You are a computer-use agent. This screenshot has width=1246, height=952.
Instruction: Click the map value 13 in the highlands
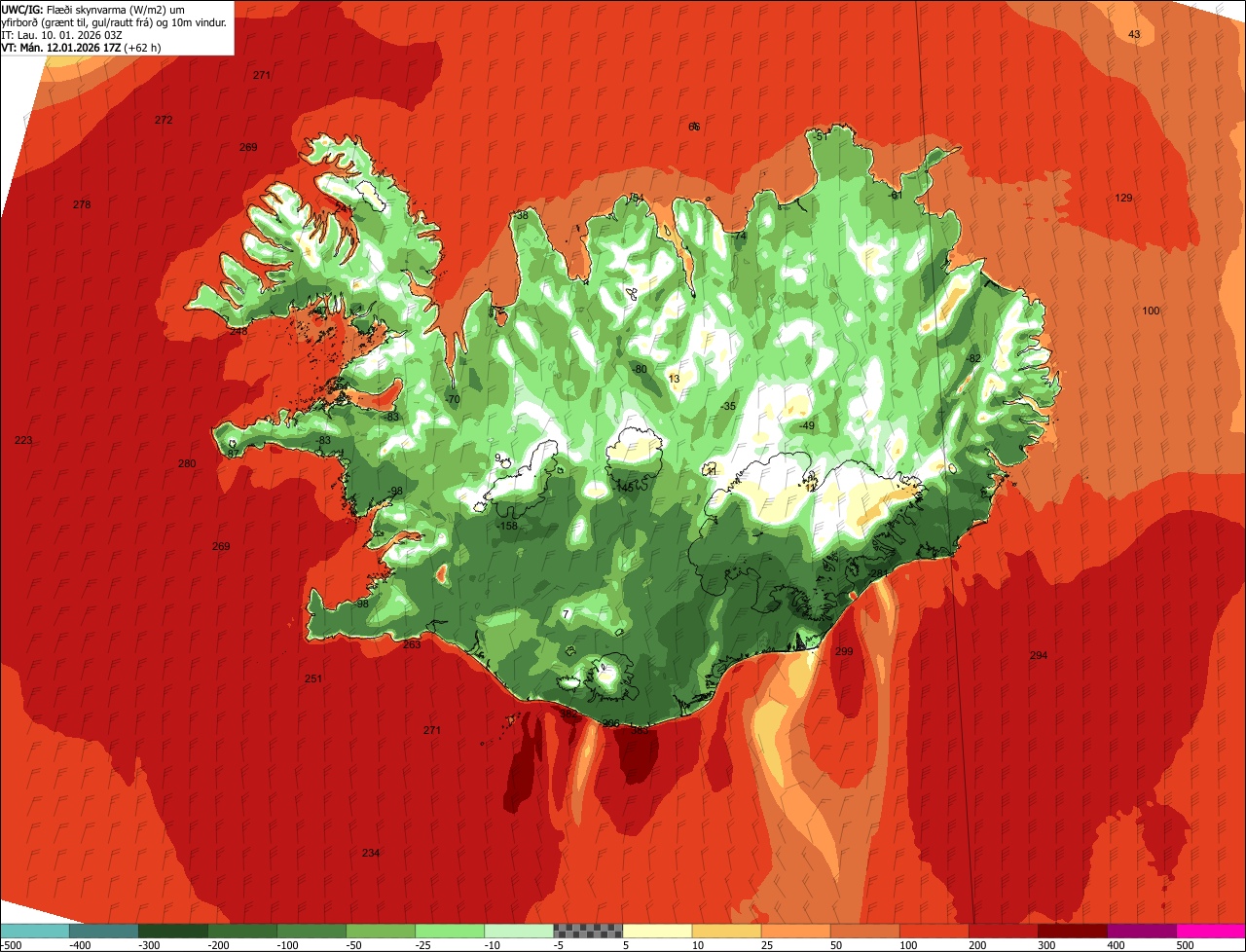(x=675, y=379)
